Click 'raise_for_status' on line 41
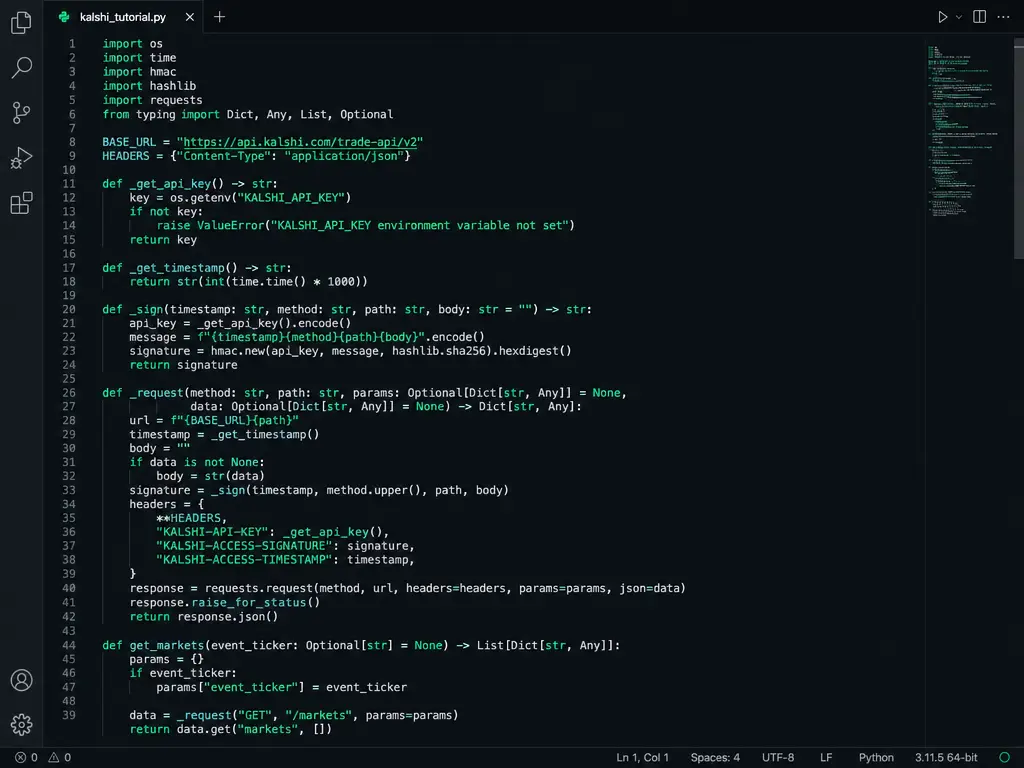Screen dimensions: 1024x768 248,602
